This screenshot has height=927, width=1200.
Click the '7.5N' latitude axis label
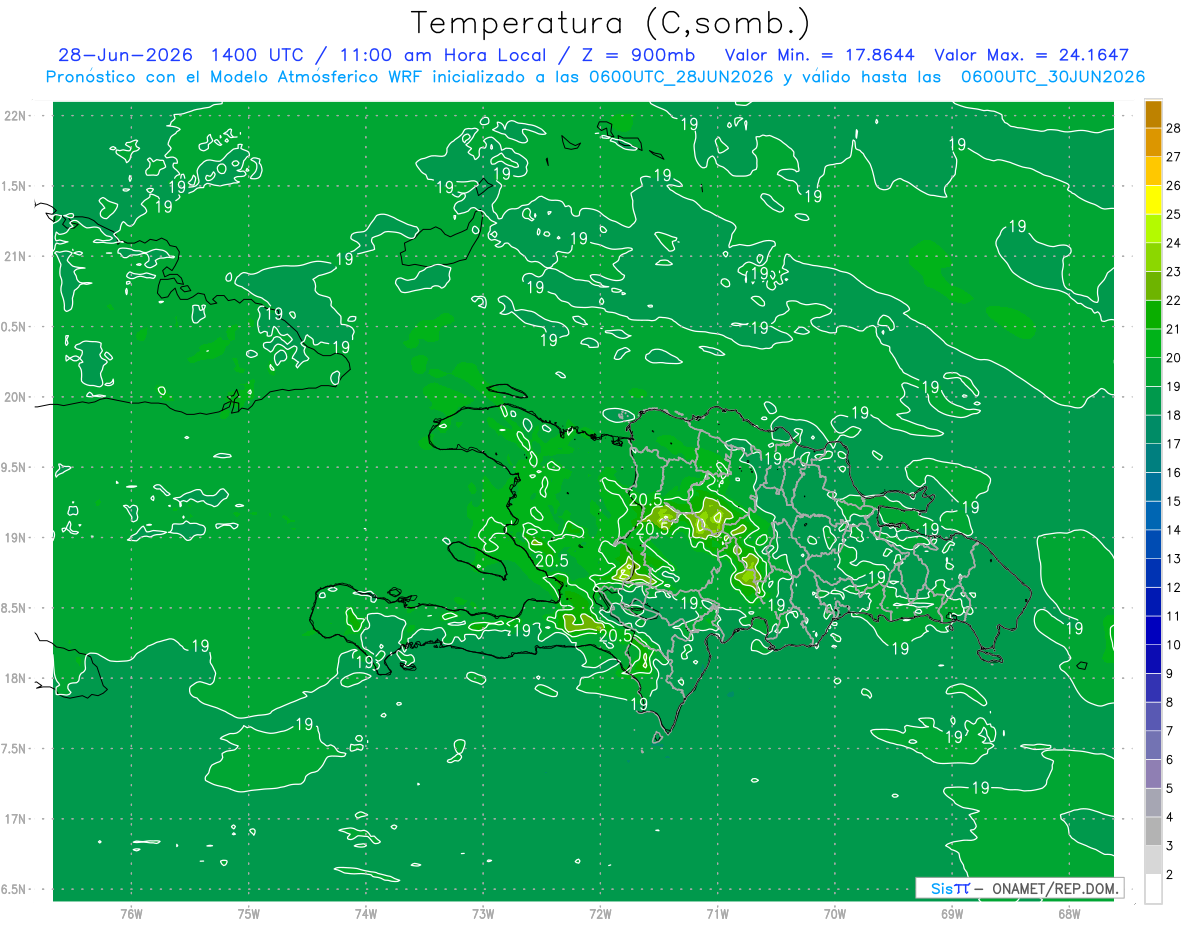(15, 748)
